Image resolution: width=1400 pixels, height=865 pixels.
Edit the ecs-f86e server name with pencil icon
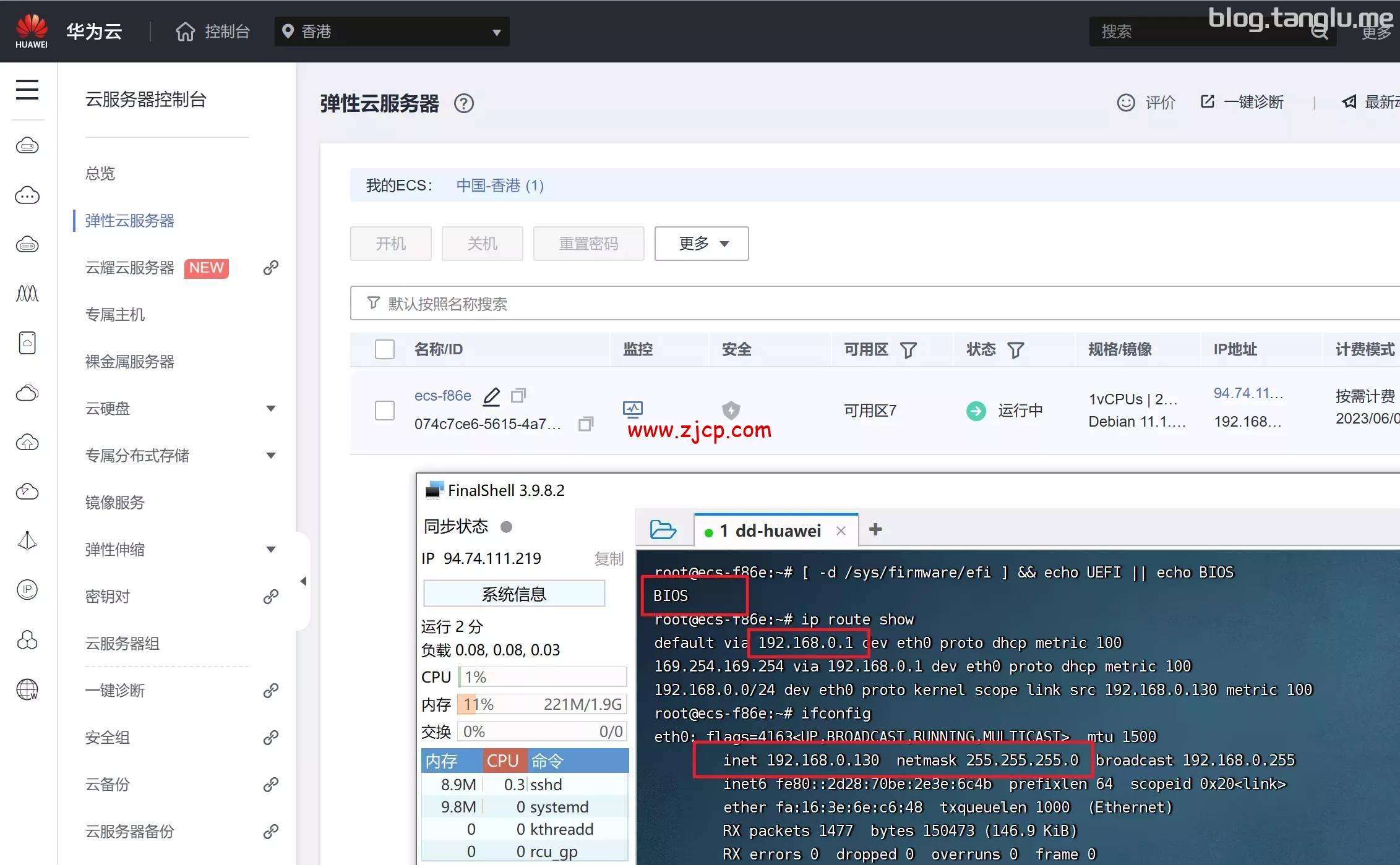point(491,396)
